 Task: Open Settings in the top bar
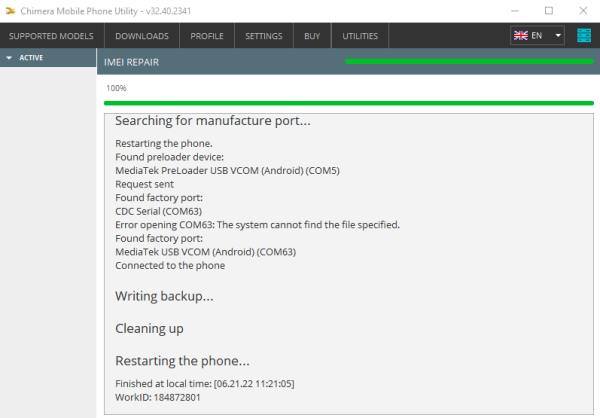[264, 36]
